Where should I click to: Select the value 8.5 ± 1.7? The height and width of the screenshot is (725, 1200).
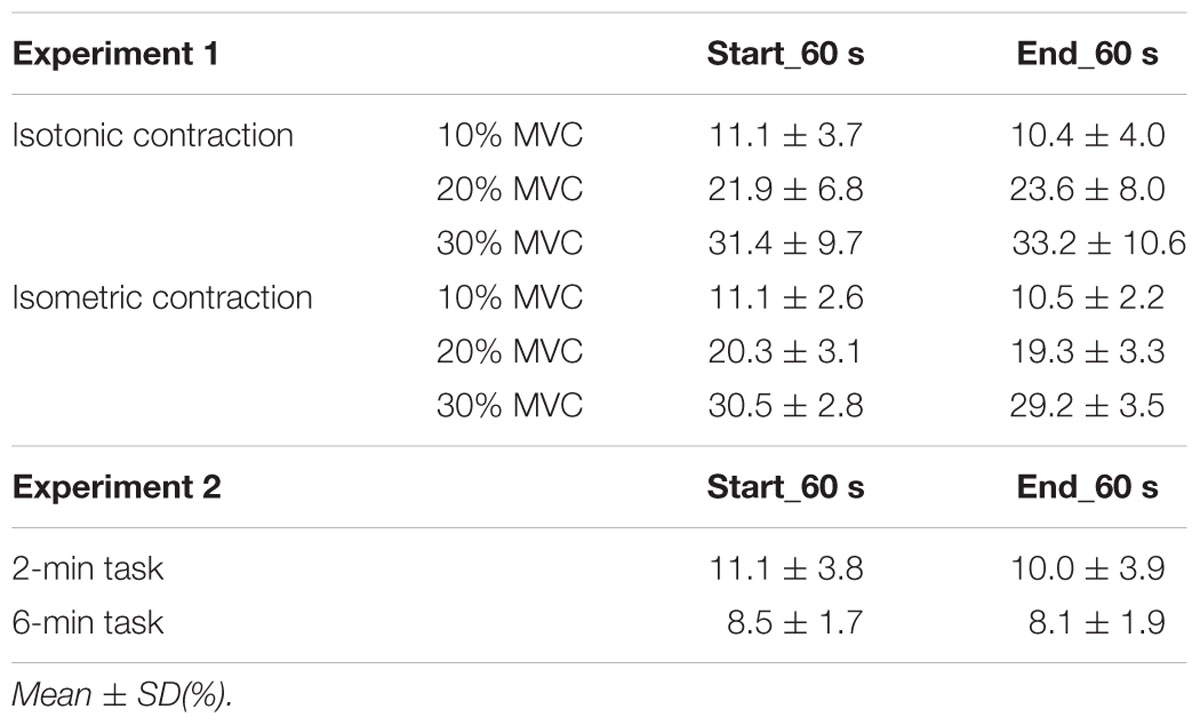(x=795, y=623)
